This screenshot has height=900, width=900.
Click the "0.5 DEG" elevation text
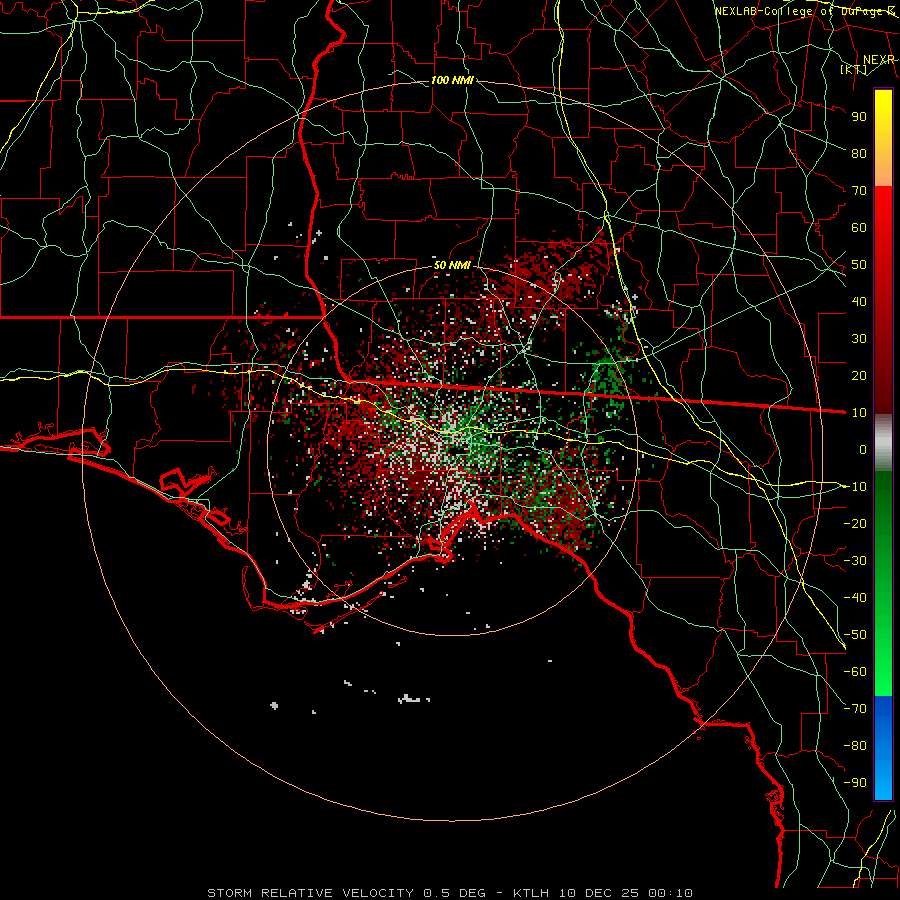coord(455,893)
